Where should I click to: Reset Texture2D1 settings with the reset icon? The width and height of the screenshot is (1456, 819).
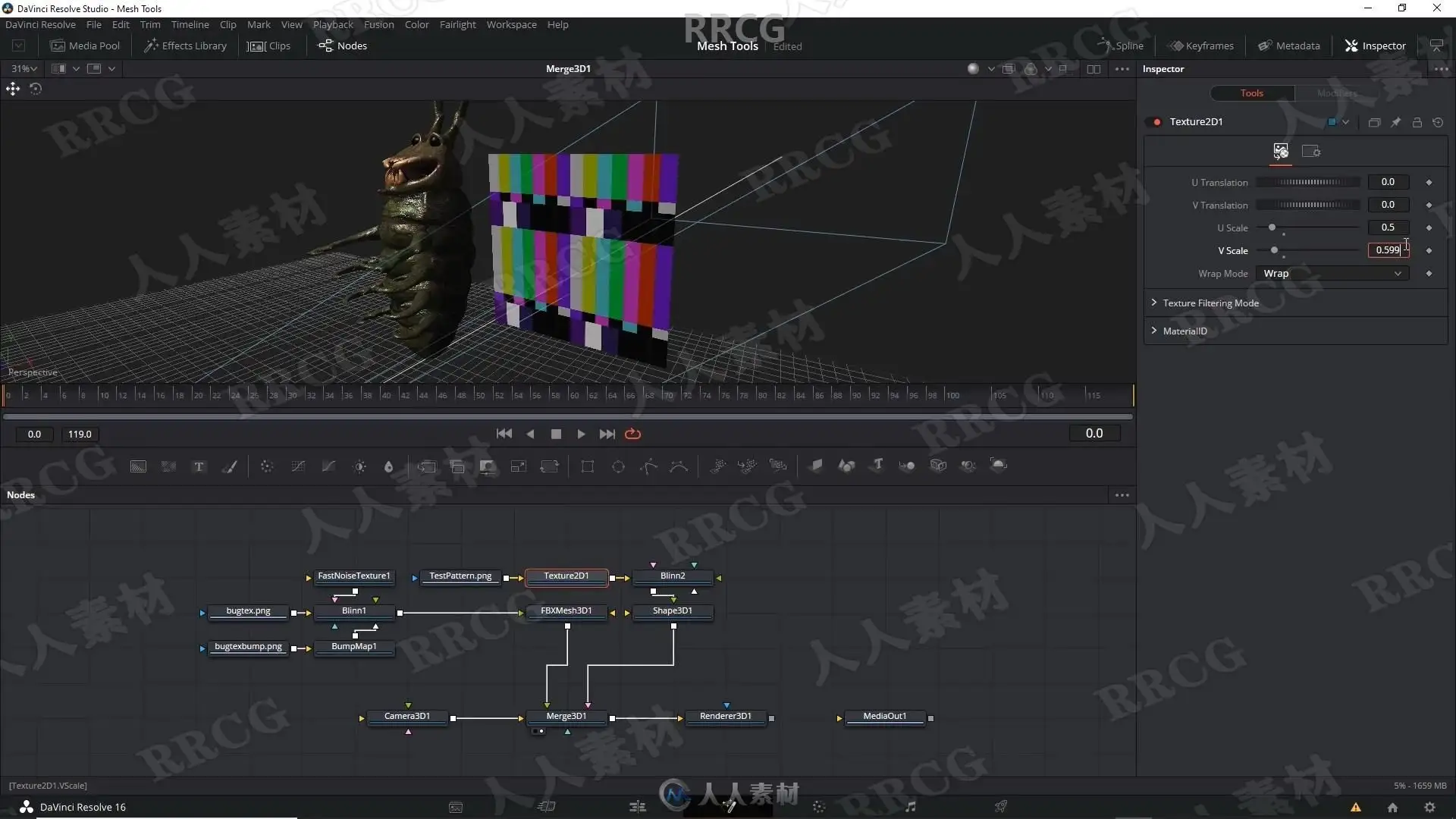point(1438,122)
